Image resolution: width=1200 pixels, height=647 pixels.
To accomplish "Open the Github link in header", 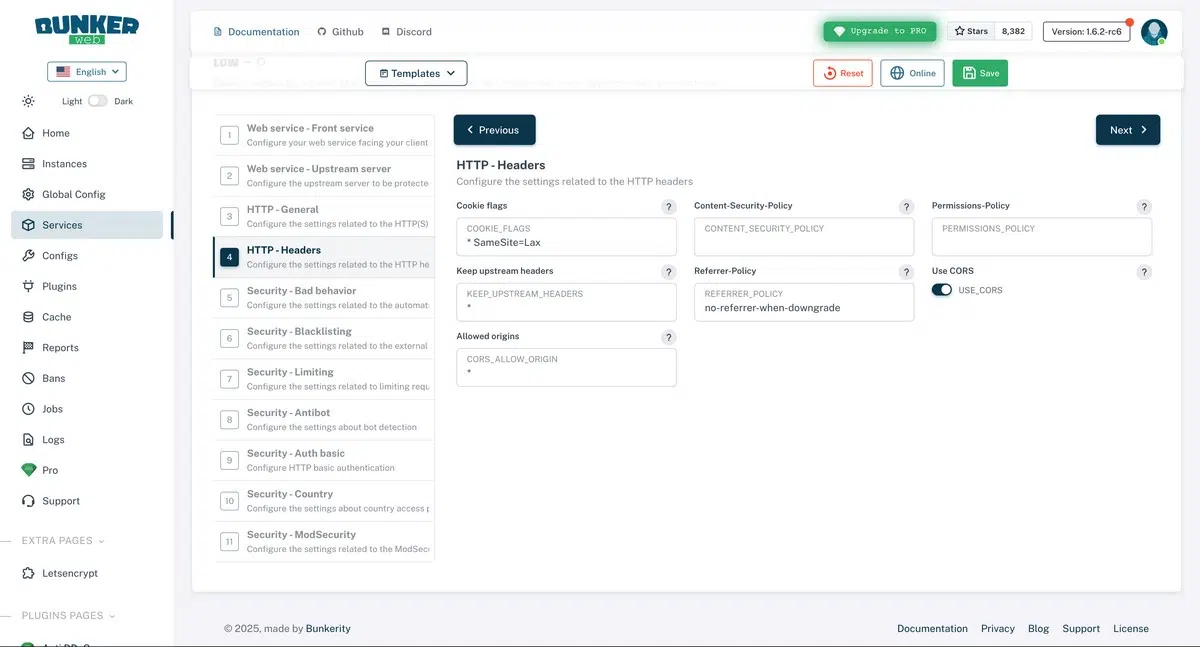I will (x=340, y=32).
